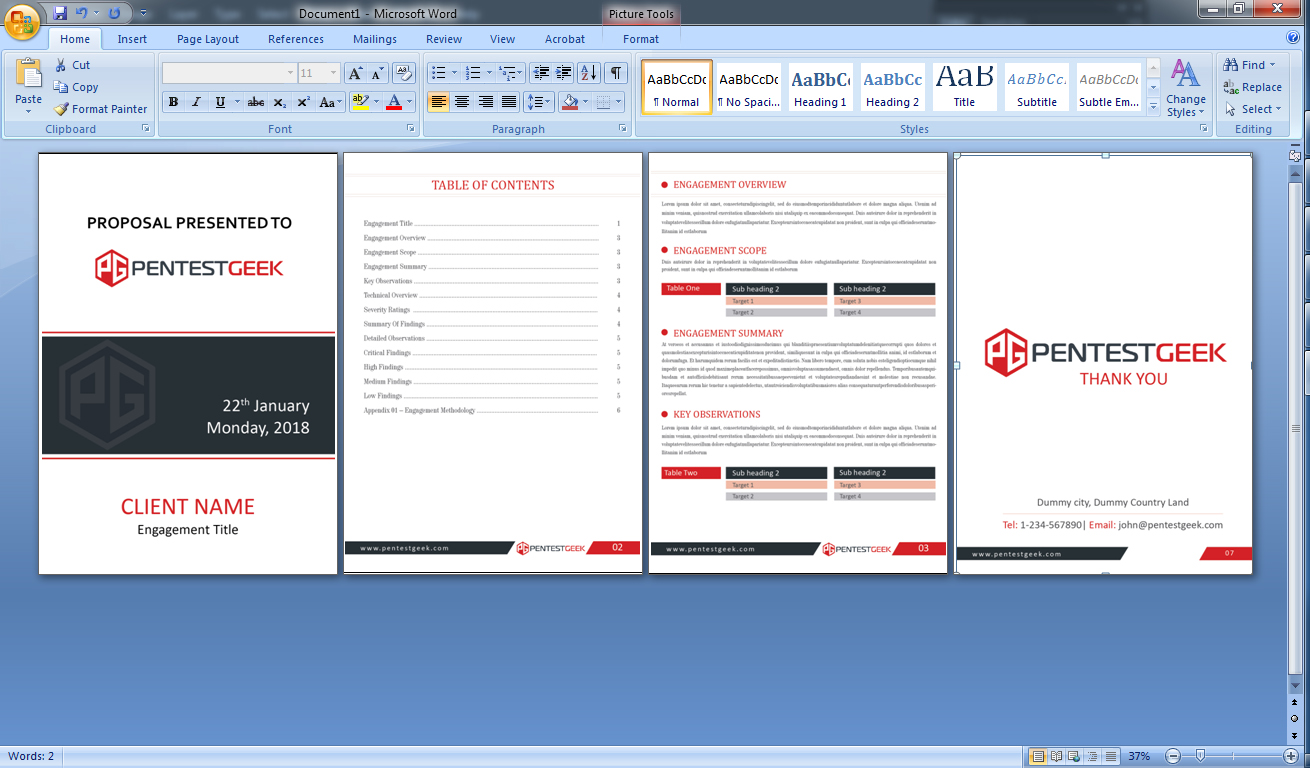Click the Format Painter brush icon

tap(61, 109)
